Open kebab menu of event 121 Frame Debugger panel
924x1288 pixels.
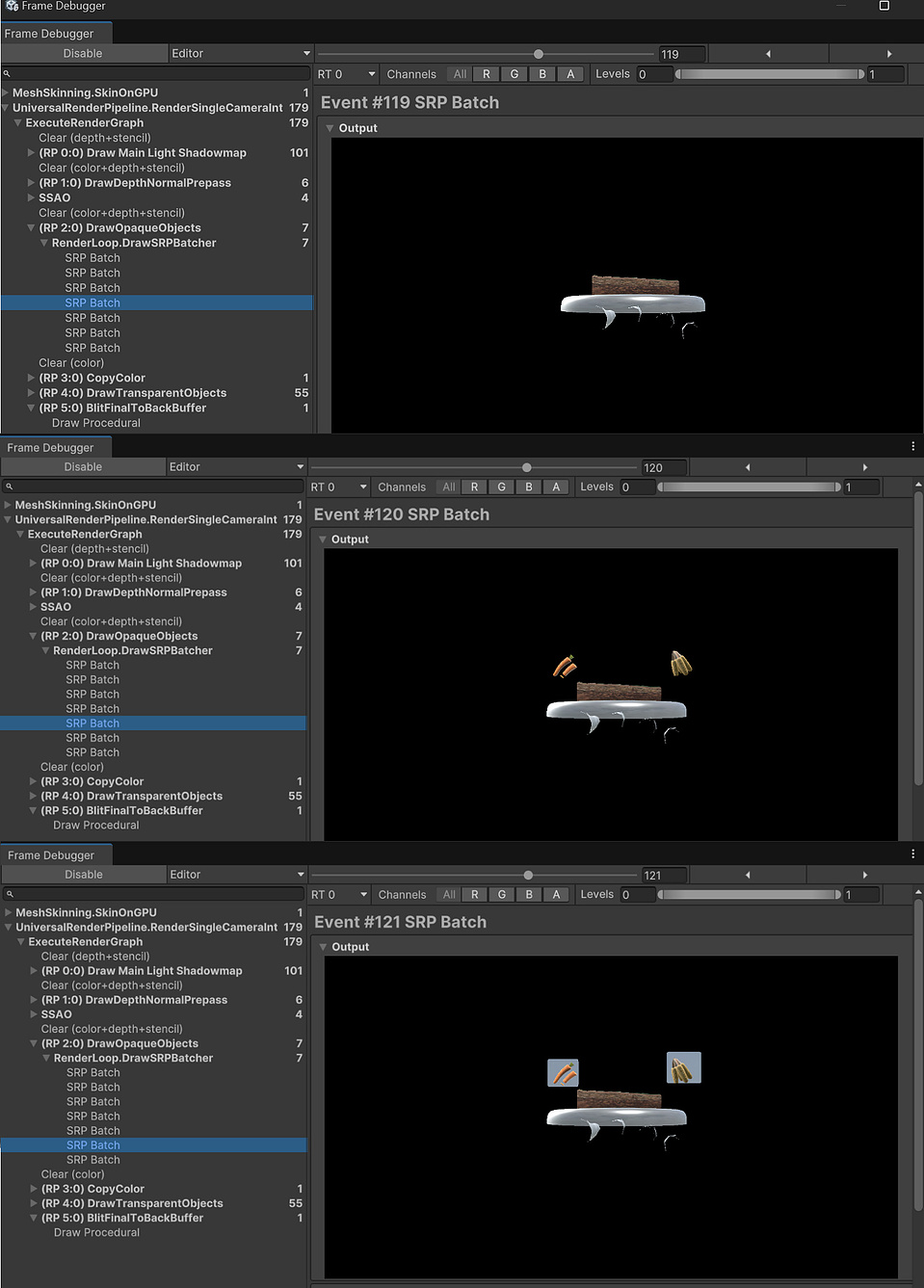click(912, 854)
